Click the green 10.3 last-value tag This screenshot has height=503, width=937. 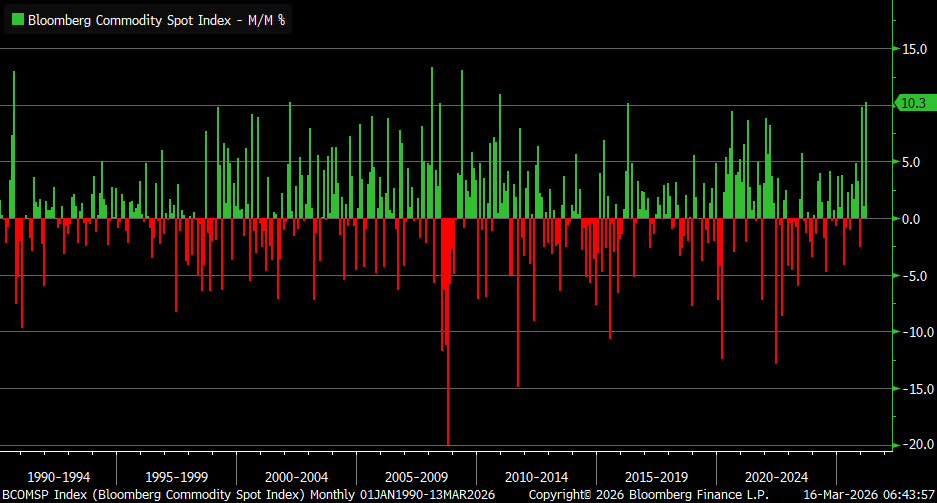915,103
